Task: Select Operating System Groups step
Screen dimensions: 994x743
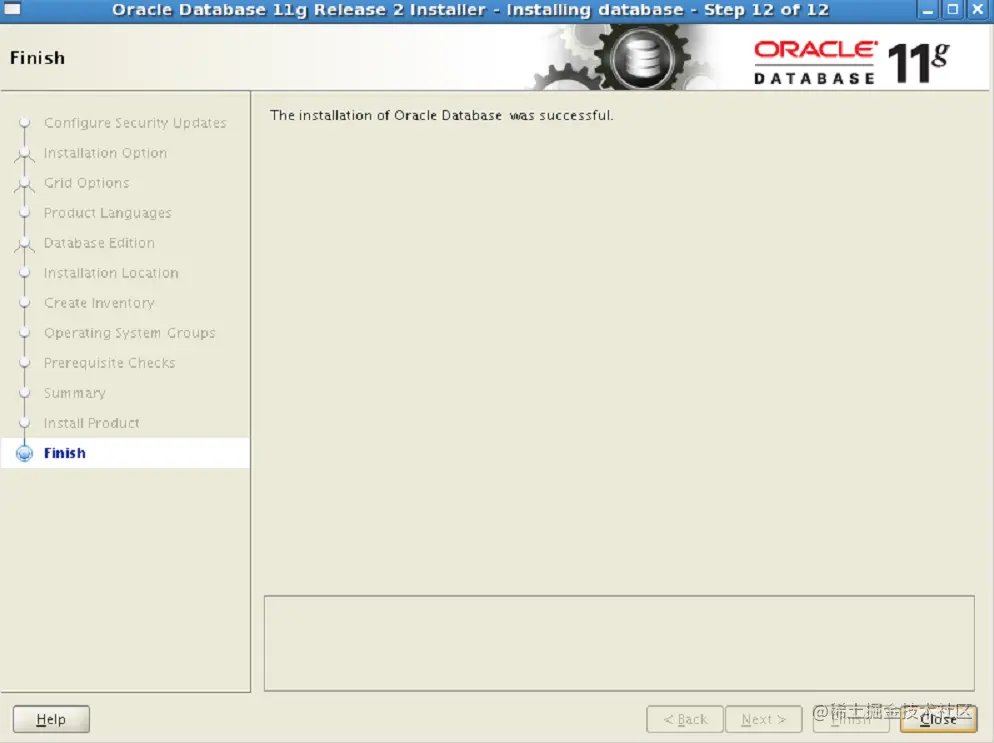Action: tap(130, 333)
